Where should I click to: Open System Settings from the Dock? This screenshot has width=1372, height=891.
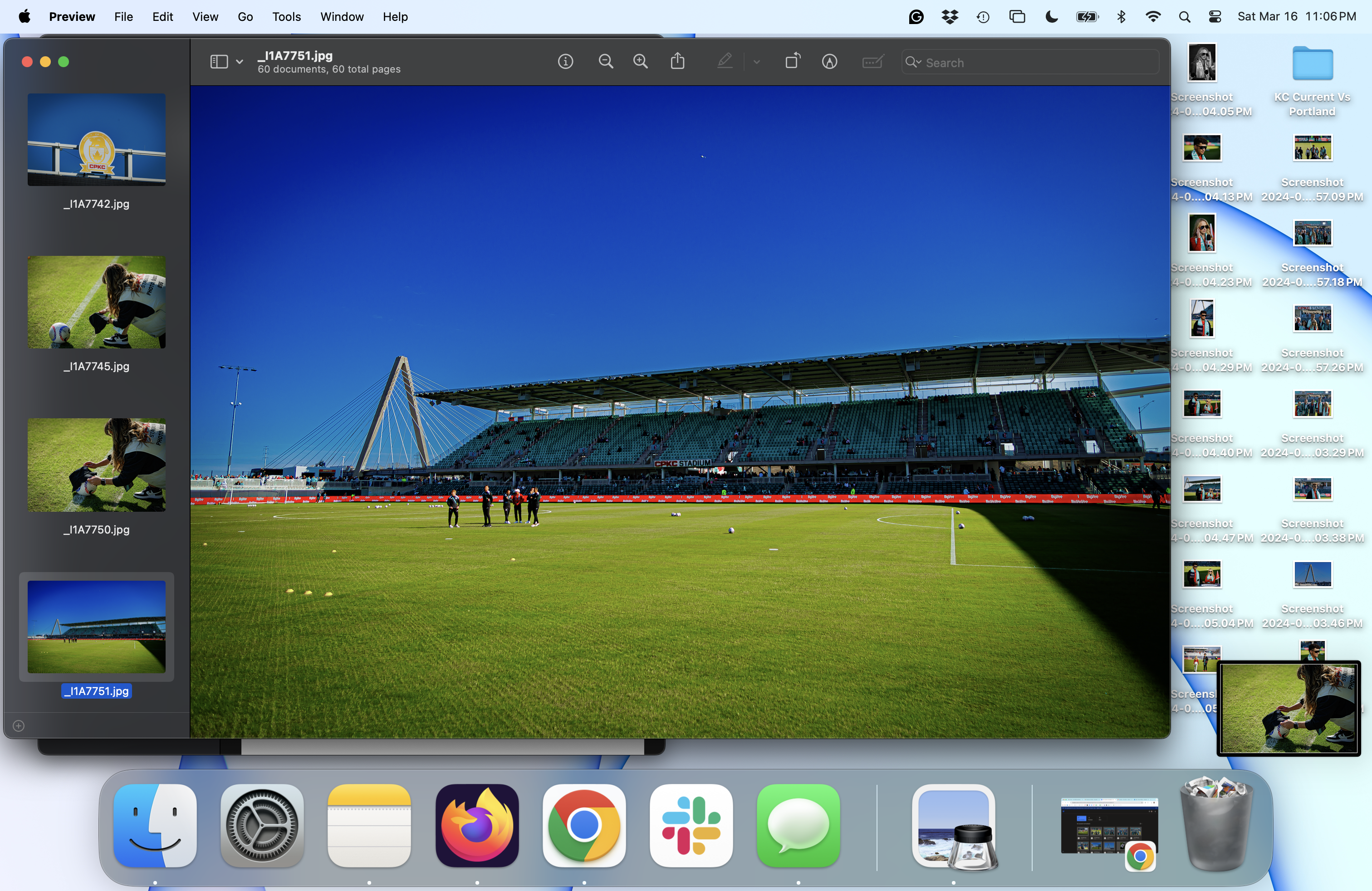click(262, 825)
